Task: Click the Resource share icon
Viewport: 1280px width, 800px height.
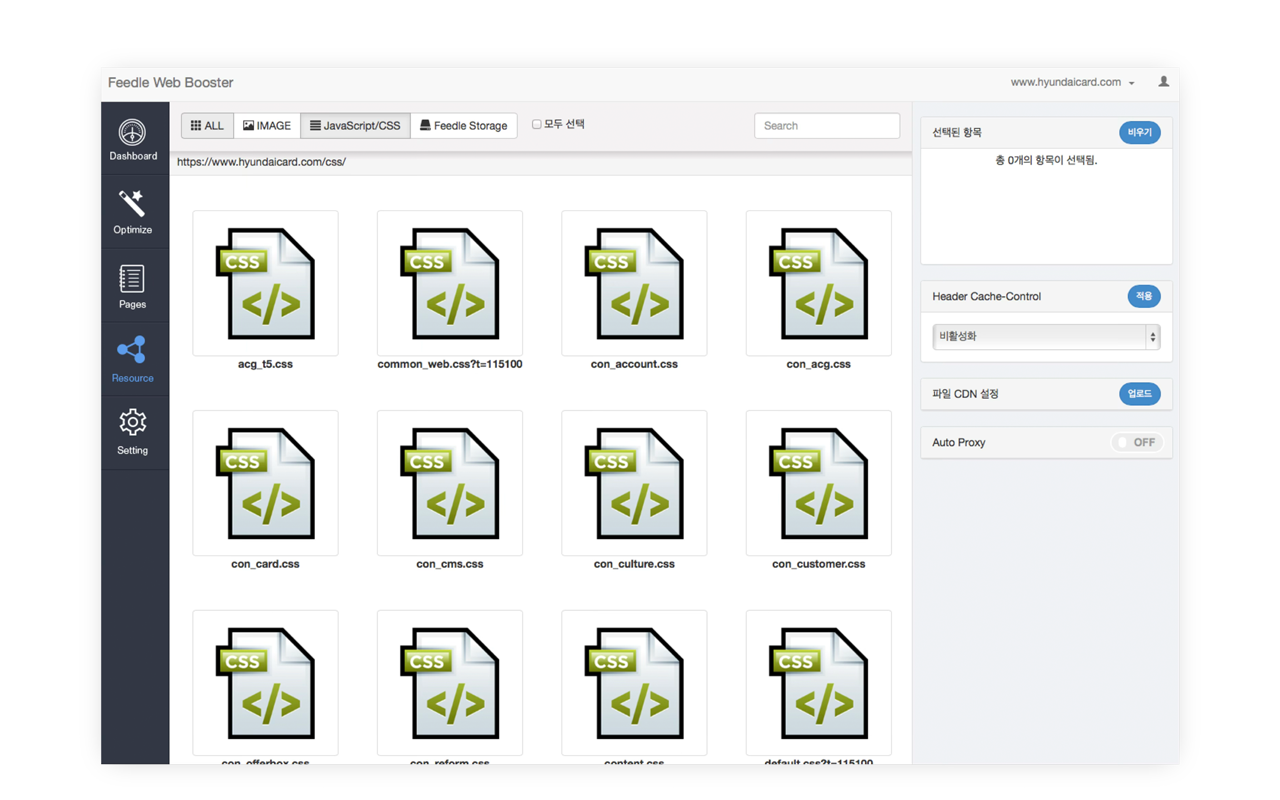Action: click(x=132, y=351)
